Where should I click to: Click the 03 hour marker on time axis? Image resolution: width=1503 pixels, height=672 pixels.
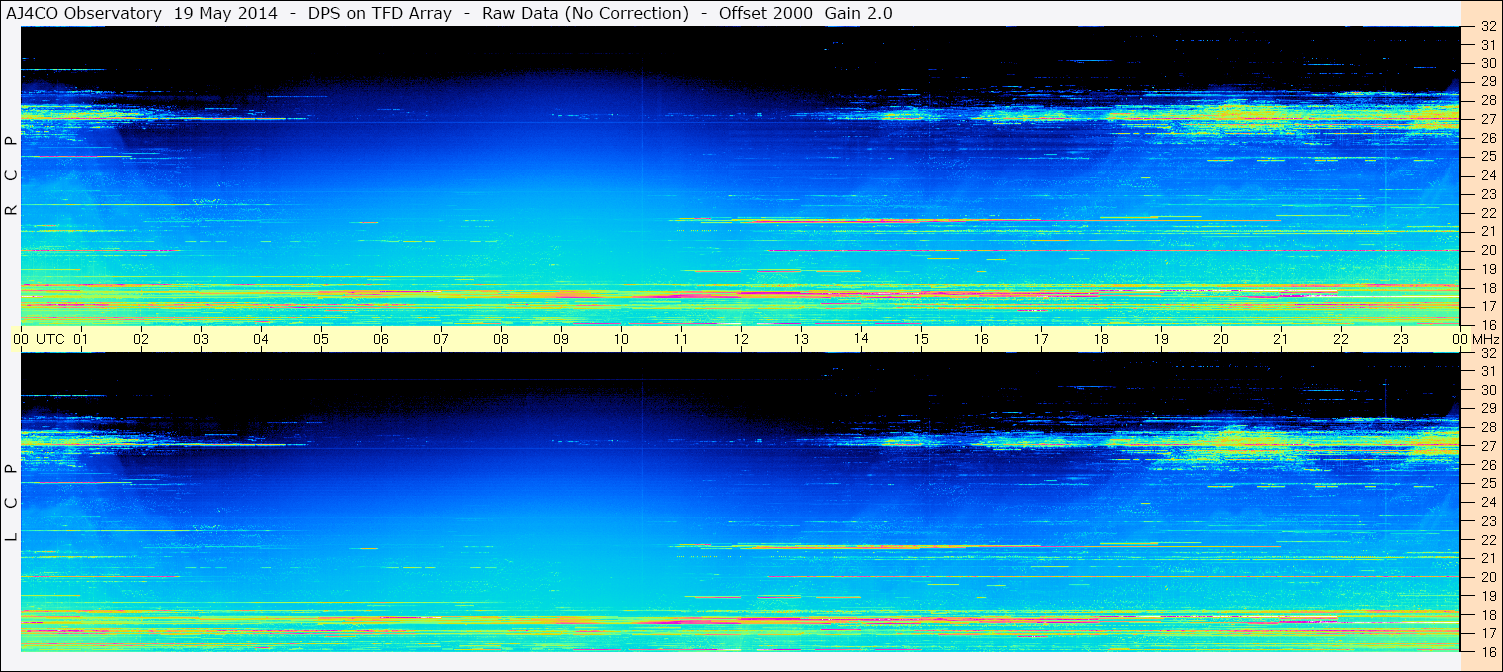pyautogui.click(x=201, y=339)
